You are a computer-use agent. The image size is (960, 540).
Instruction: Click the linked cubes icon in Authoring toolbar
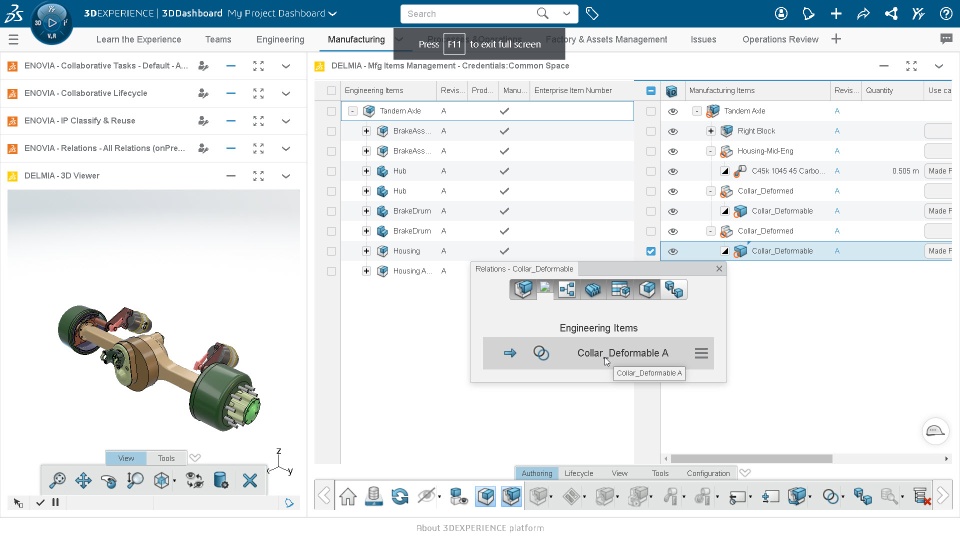click(x=863, y=497)
